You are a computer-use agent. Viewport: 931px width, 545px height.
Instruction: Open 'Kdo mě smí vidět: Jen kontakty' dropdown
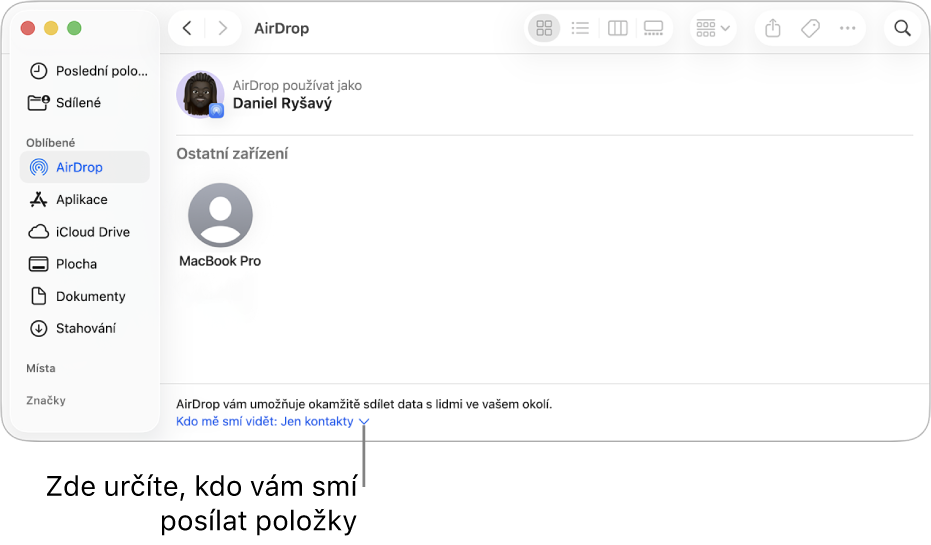pyautogui.click(x=273, y=422)
